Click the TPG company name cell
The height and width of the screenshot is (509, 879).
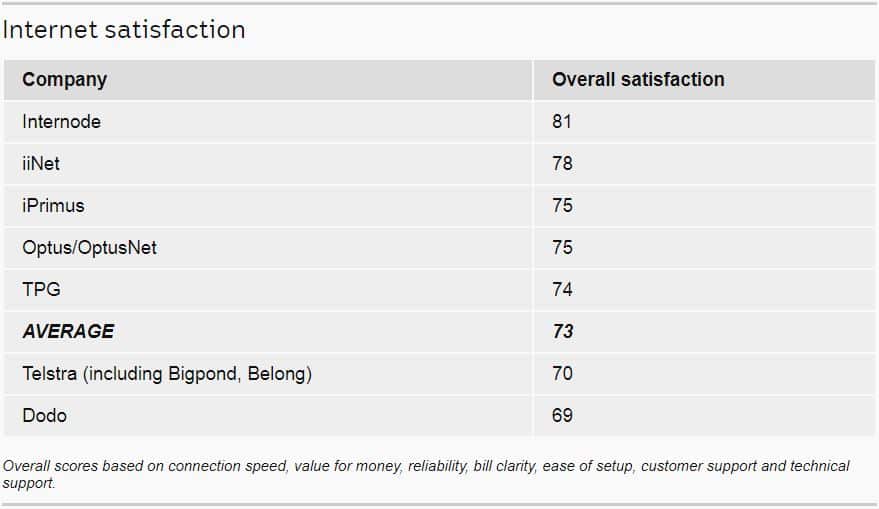click(42, 289)
